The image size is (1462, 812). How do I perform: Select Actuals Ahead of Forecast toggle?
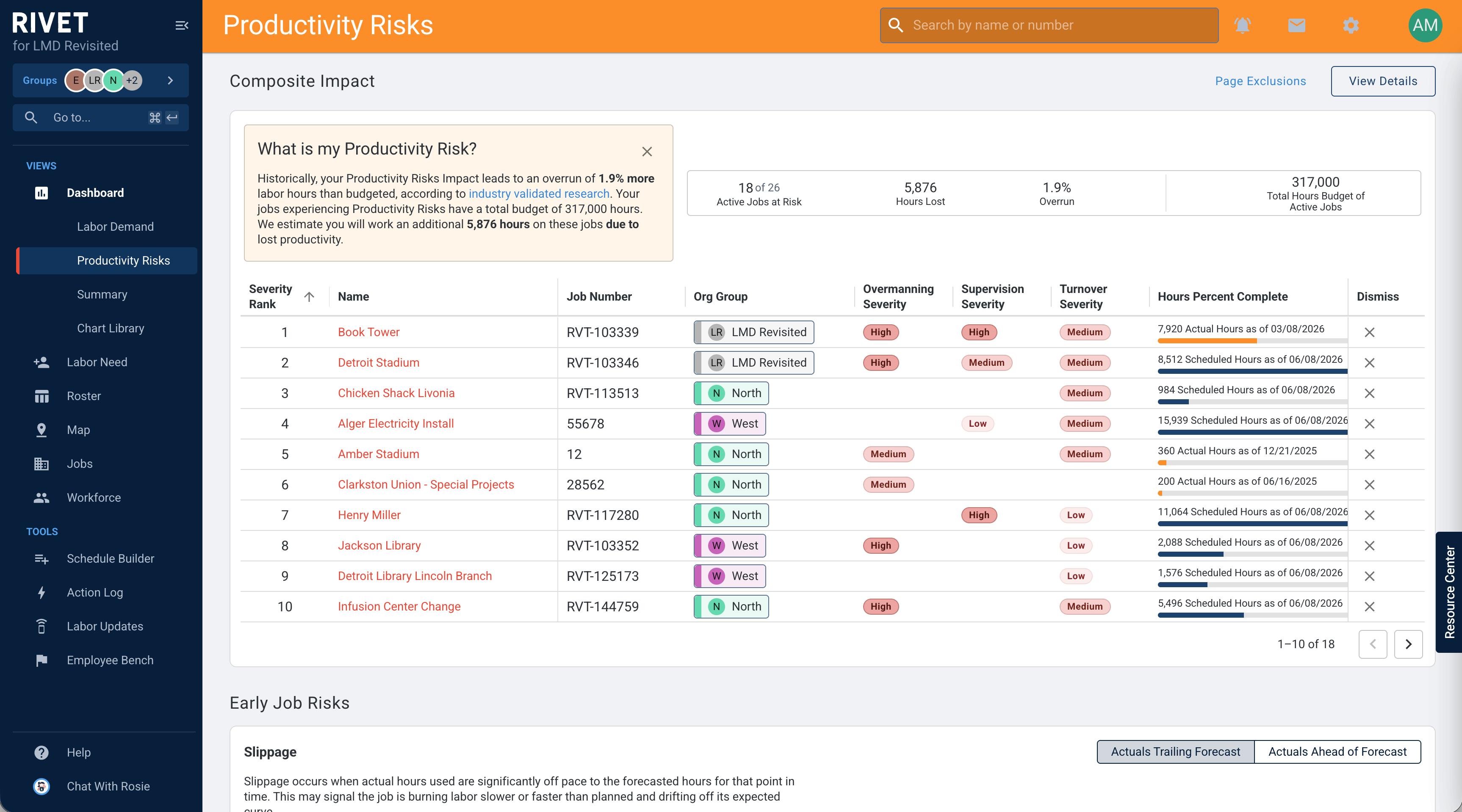[1337, 752]
